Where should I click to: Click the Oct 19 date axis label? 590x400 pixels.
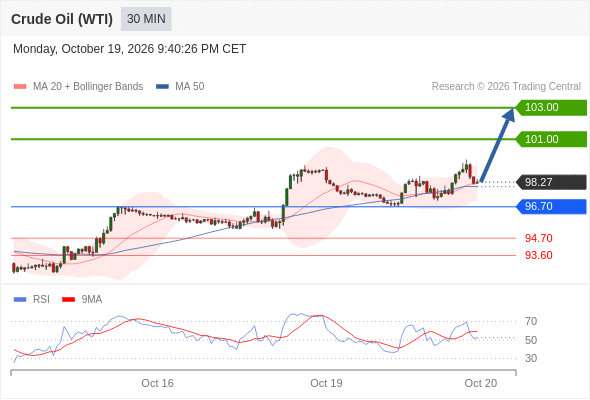click(x=326, y=383)
